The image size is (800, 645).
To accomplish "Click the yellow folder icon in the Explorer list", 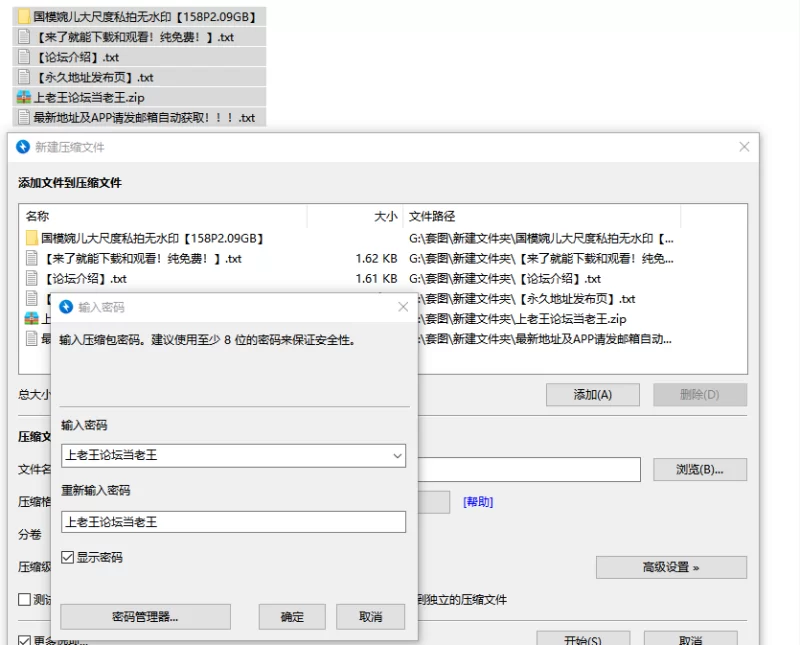I will 24,17.
